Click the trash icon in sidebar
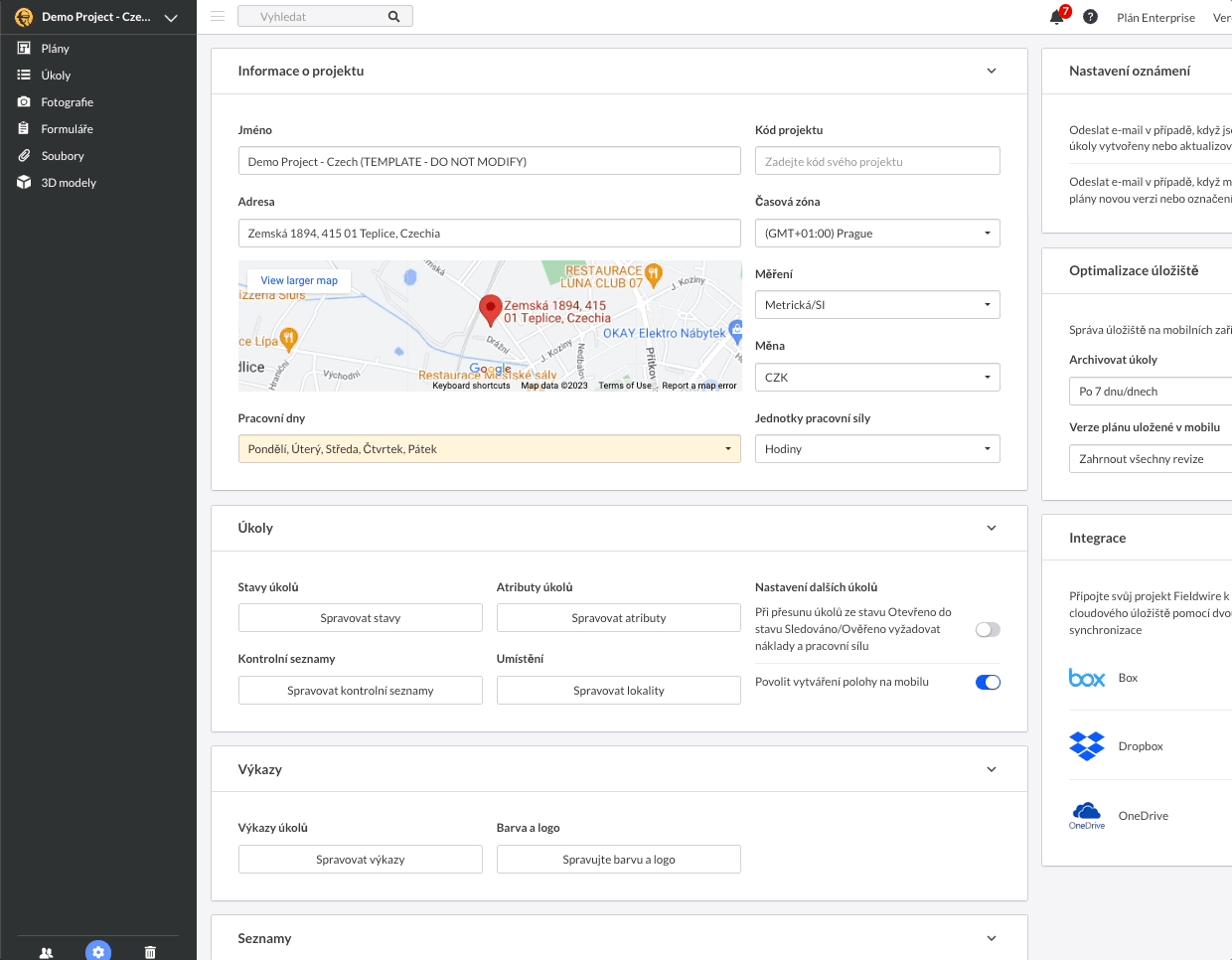1232x960 pixels. (150, 952)
